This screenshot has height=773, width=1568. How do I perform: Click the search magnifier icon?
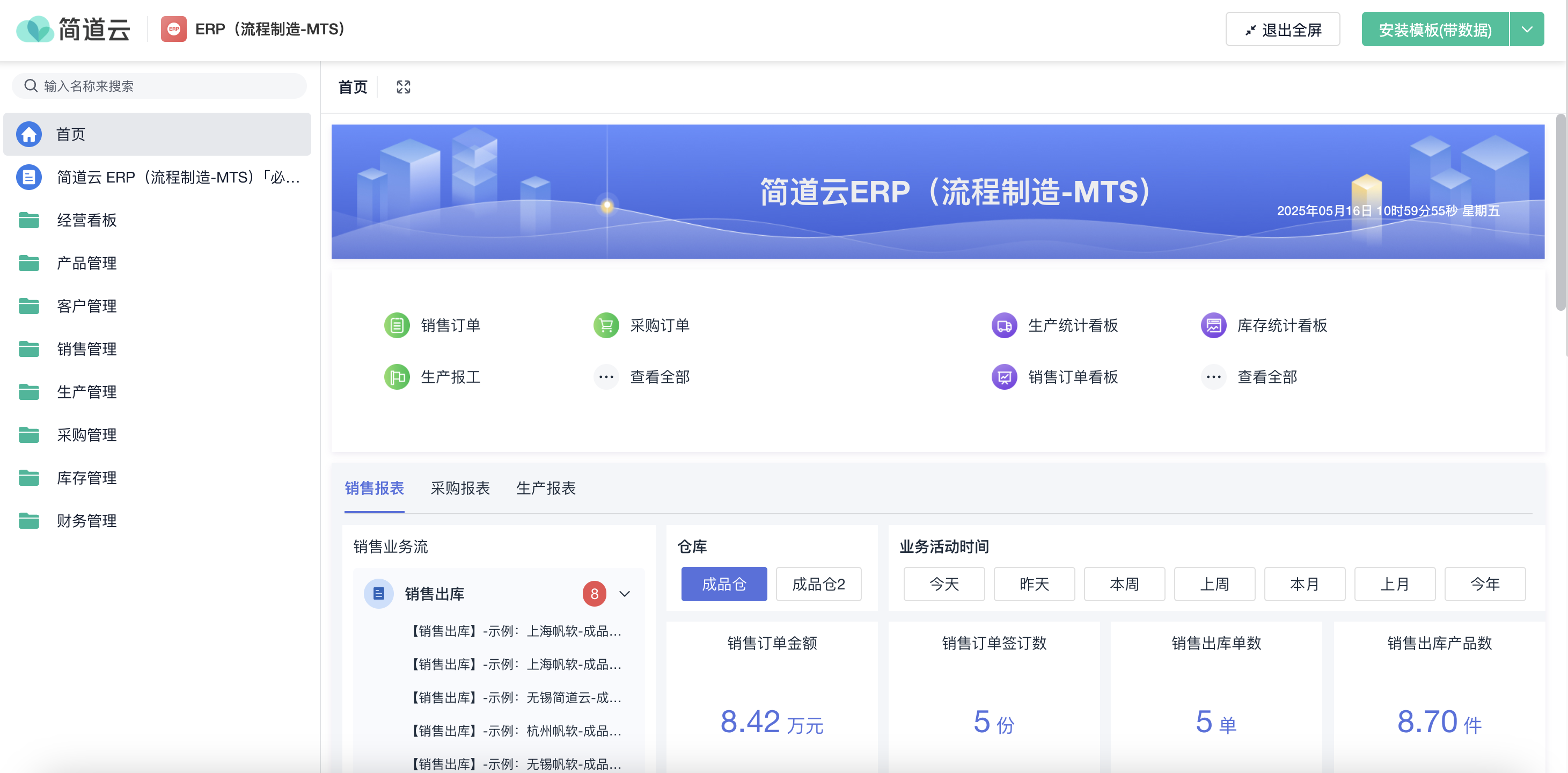(31, 86)
